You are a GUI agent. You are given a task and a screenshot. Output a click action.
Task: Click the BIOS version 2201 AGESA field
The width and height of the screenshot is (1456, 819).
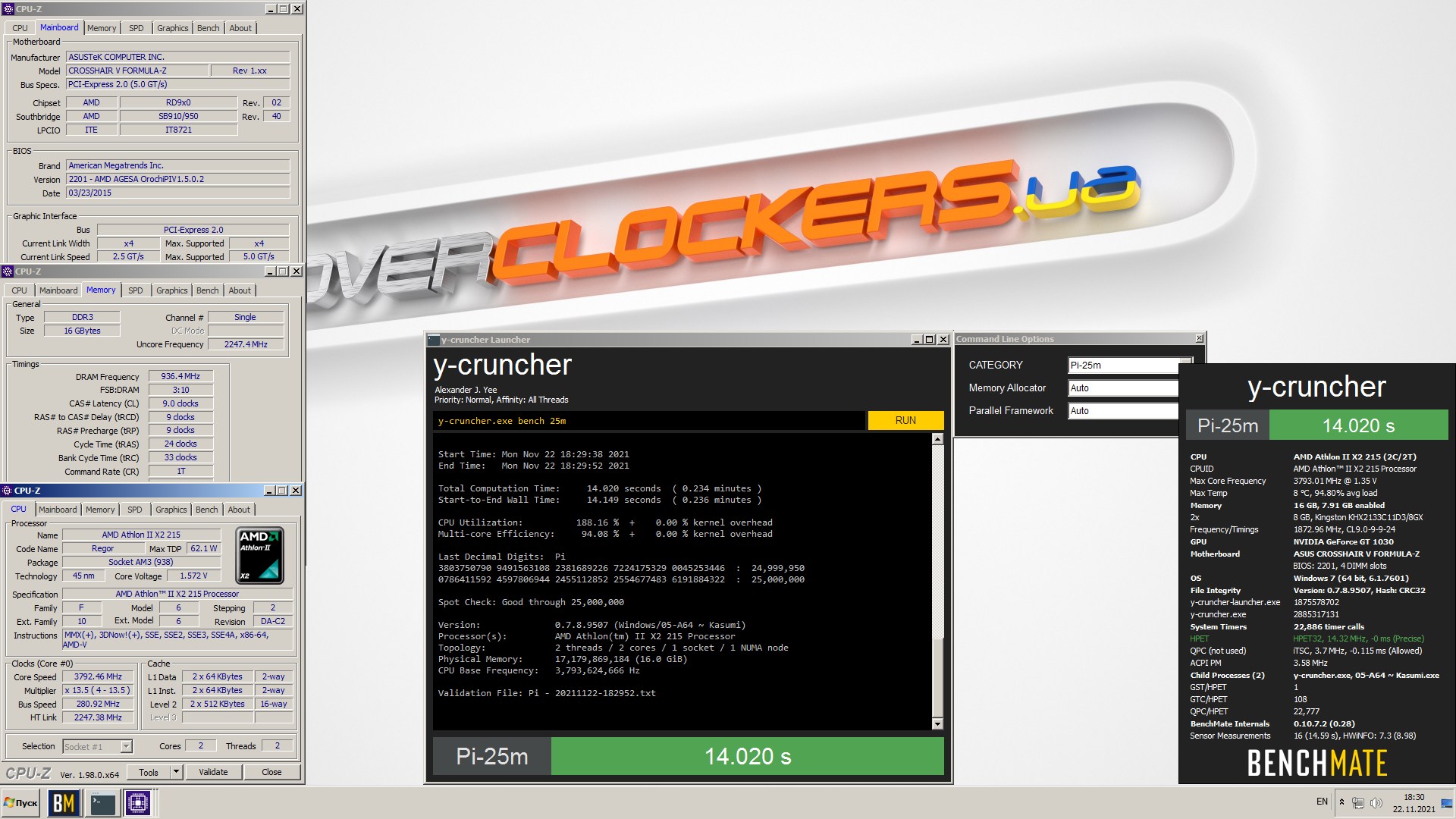(x=177, y=179)
